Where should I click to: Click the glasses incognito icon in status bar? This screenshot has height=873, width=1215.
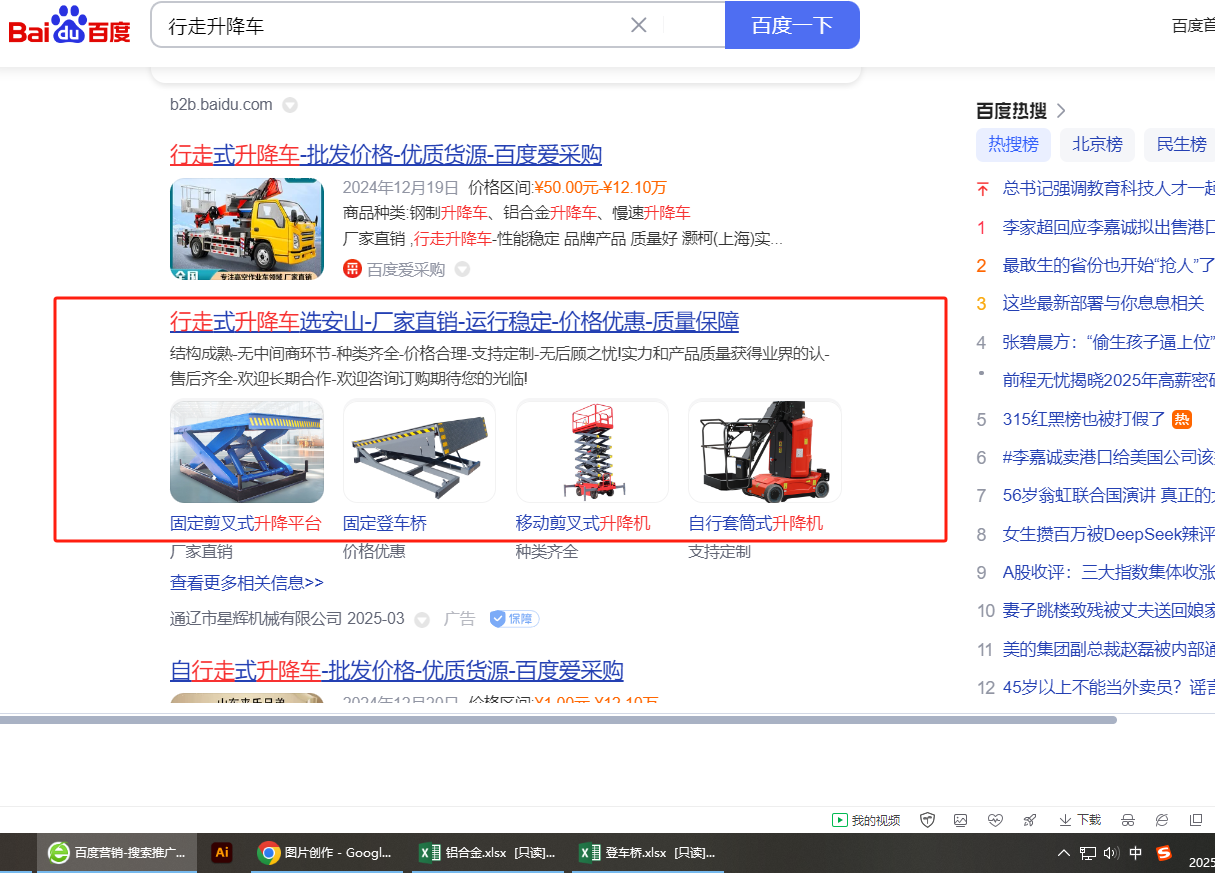click(x=1128, y=820)
